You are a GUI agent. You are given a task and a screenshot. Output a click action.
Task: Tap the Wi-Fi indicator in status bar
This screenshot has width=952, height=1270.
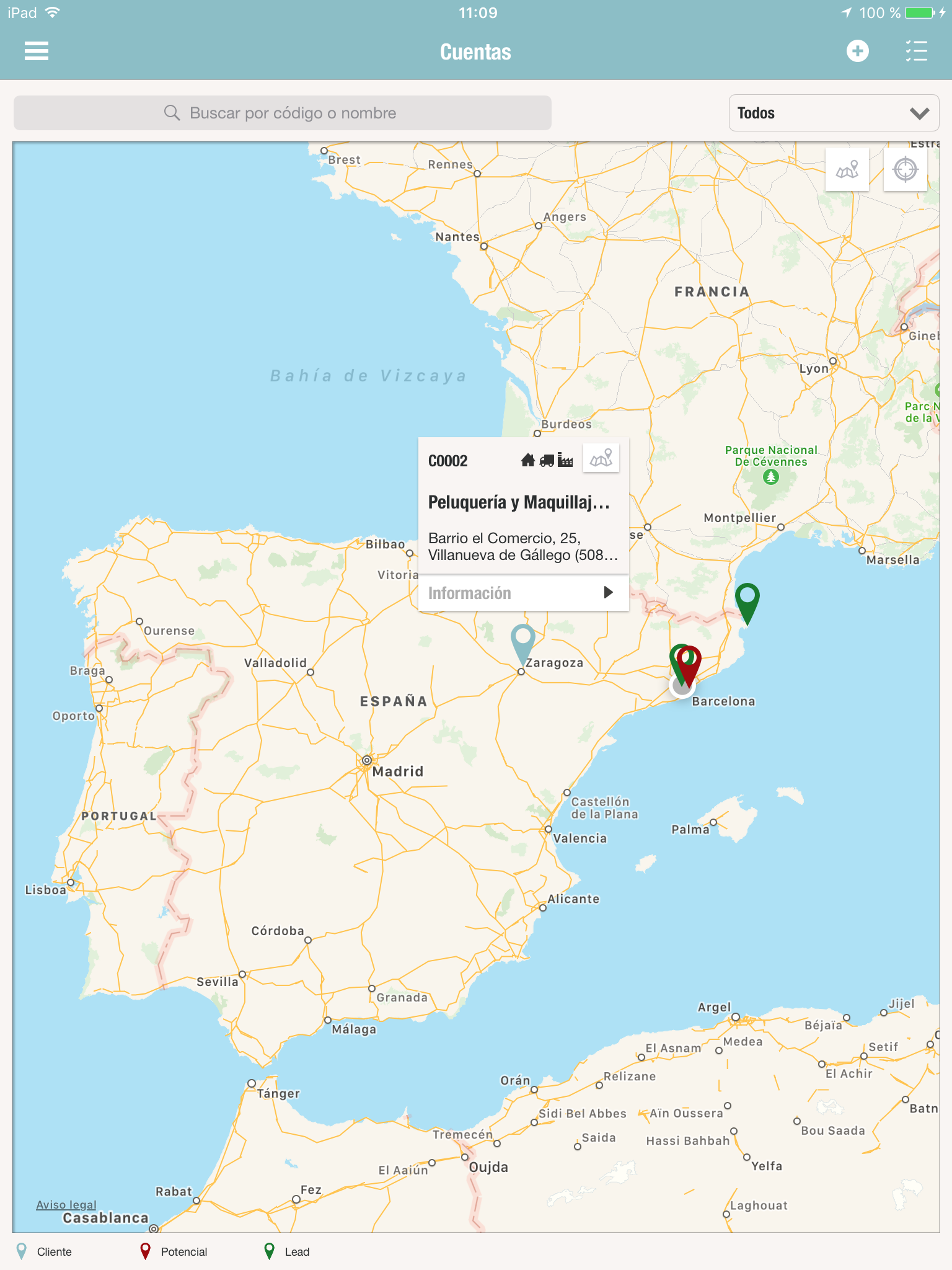click(x=53, y=12)
